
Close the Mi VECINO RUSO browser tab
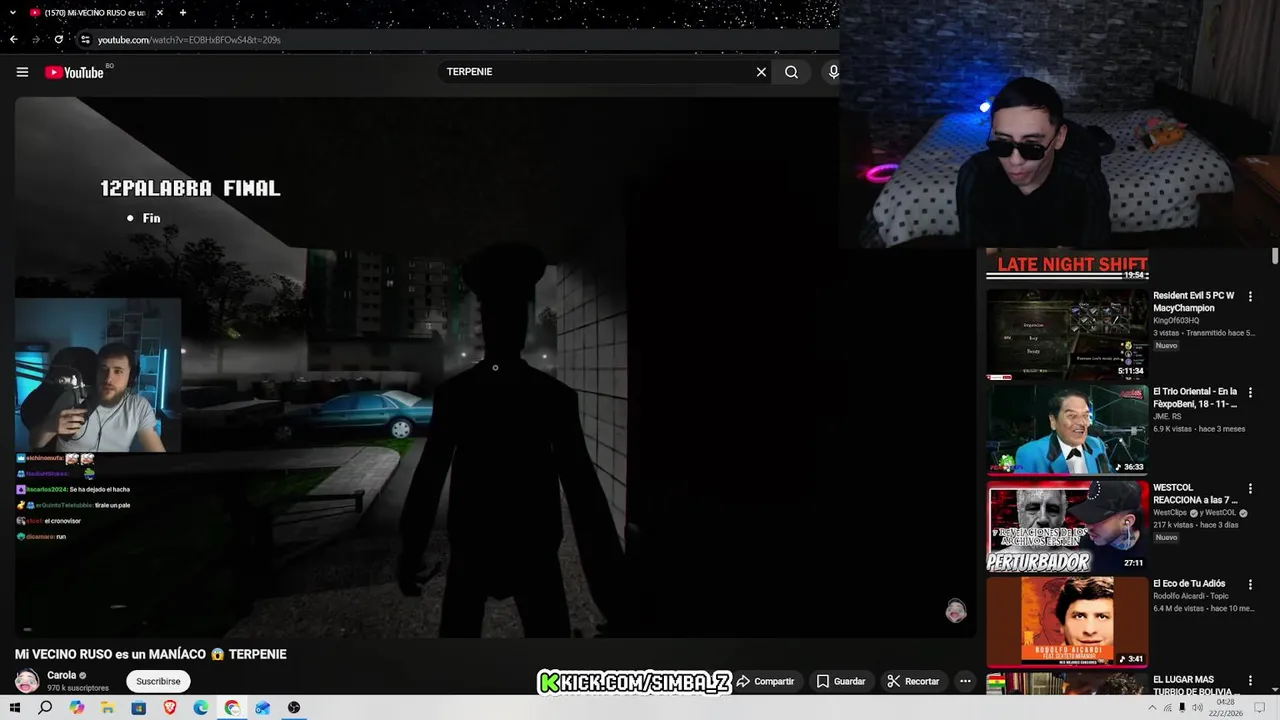(x=159, y=13)
